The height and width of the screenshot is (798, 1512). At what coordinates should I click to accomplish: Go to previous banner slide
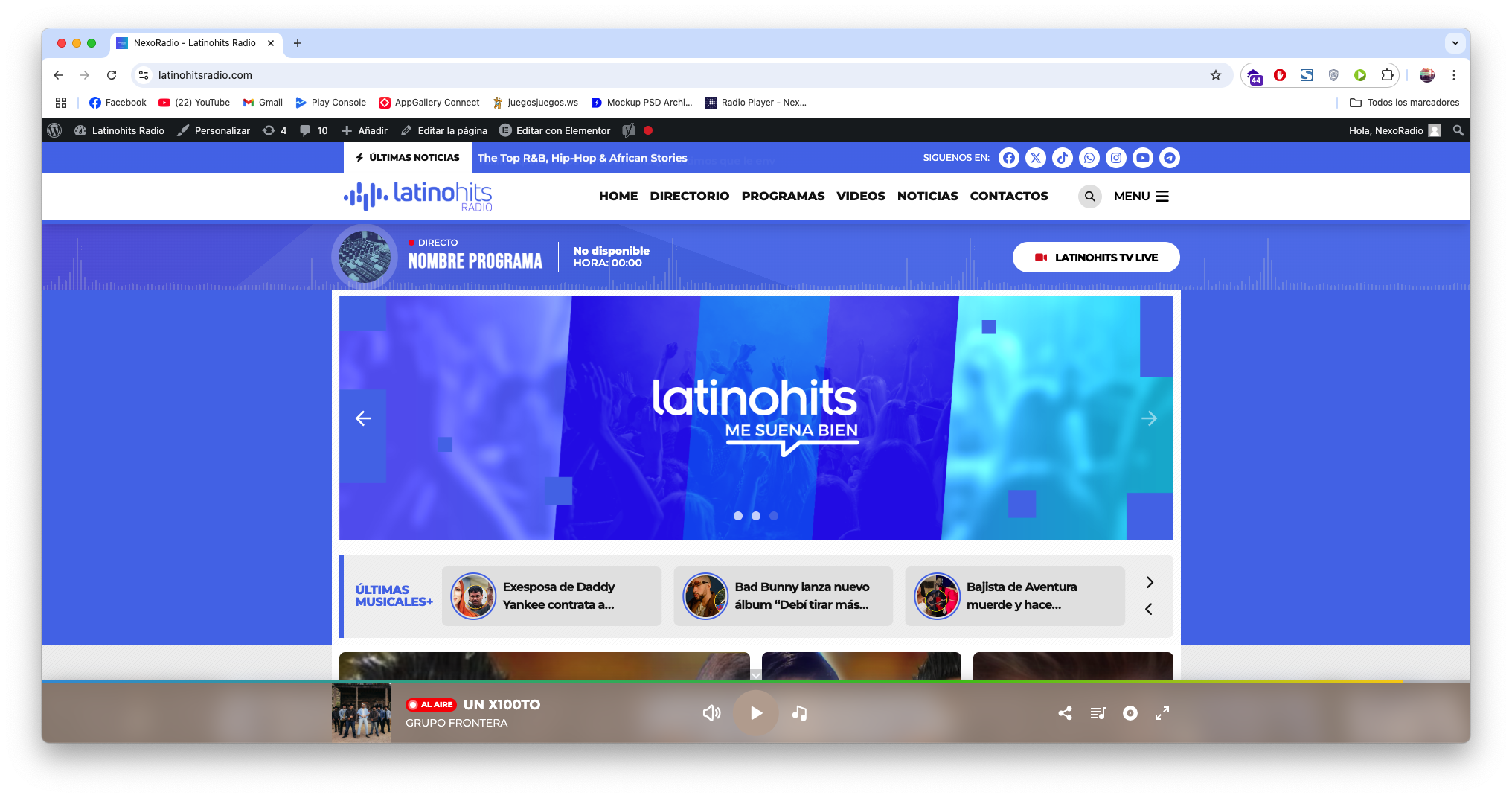point(363,418)
